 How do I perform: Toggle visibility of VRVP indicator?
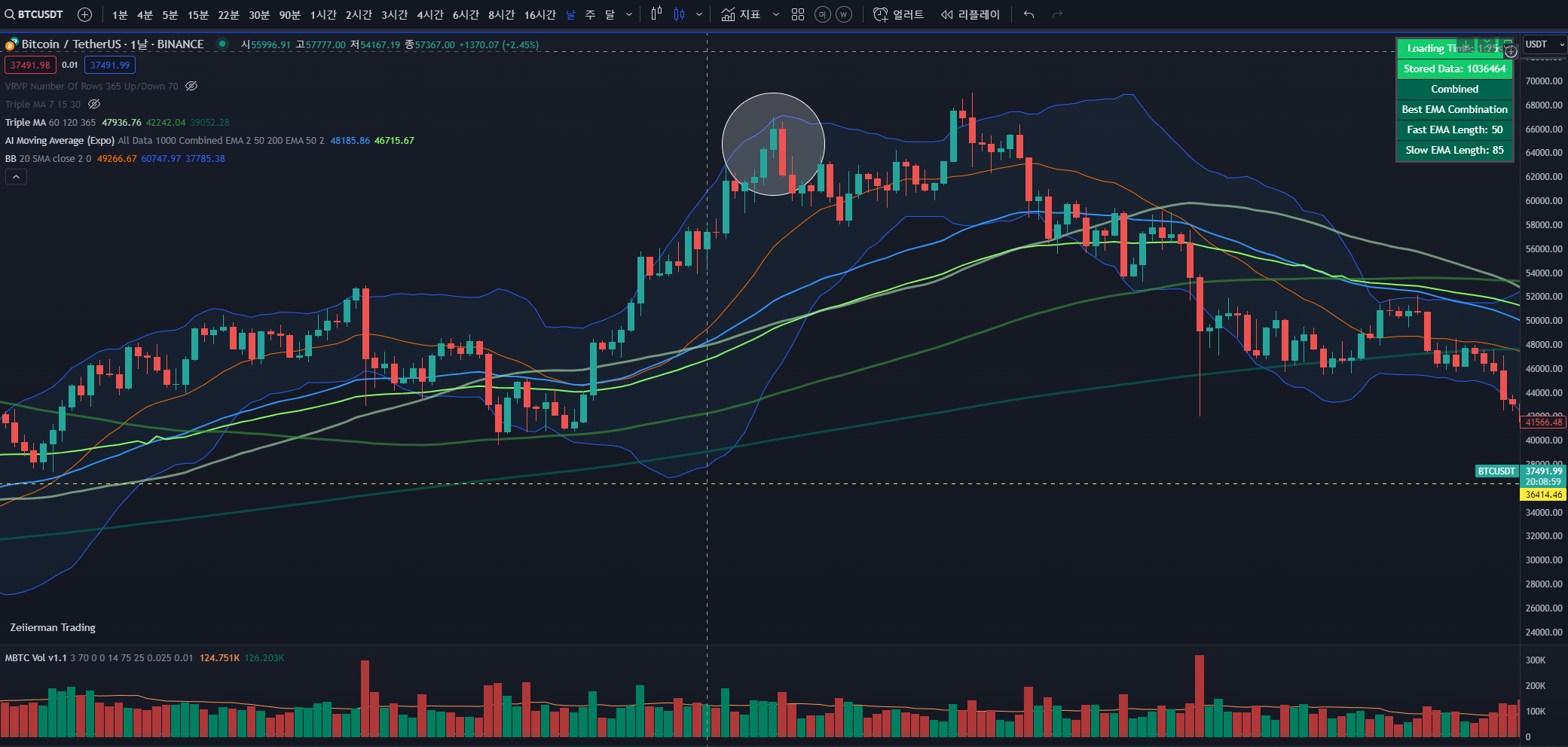(191, 86)
